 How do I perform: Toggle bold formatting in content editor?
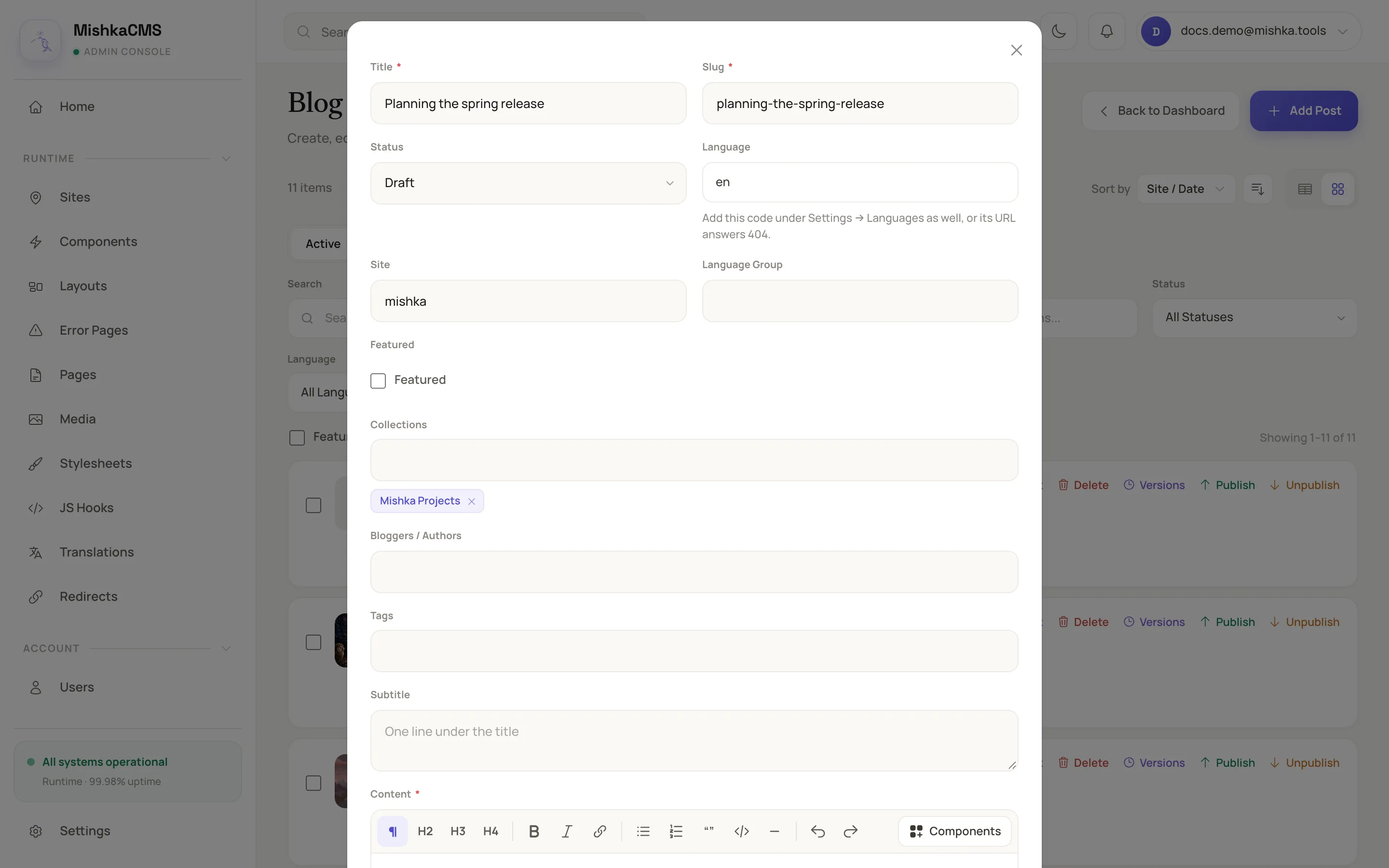(x=534, y=831)
